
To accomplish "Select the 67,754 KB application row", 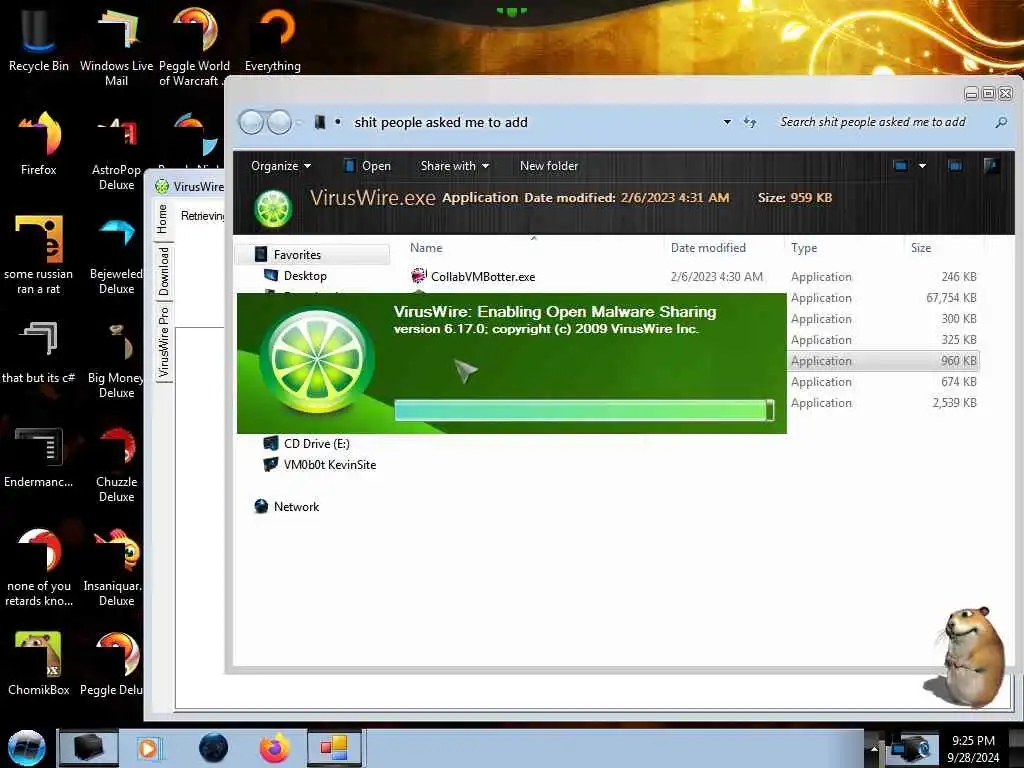I will tap(884, 298).
